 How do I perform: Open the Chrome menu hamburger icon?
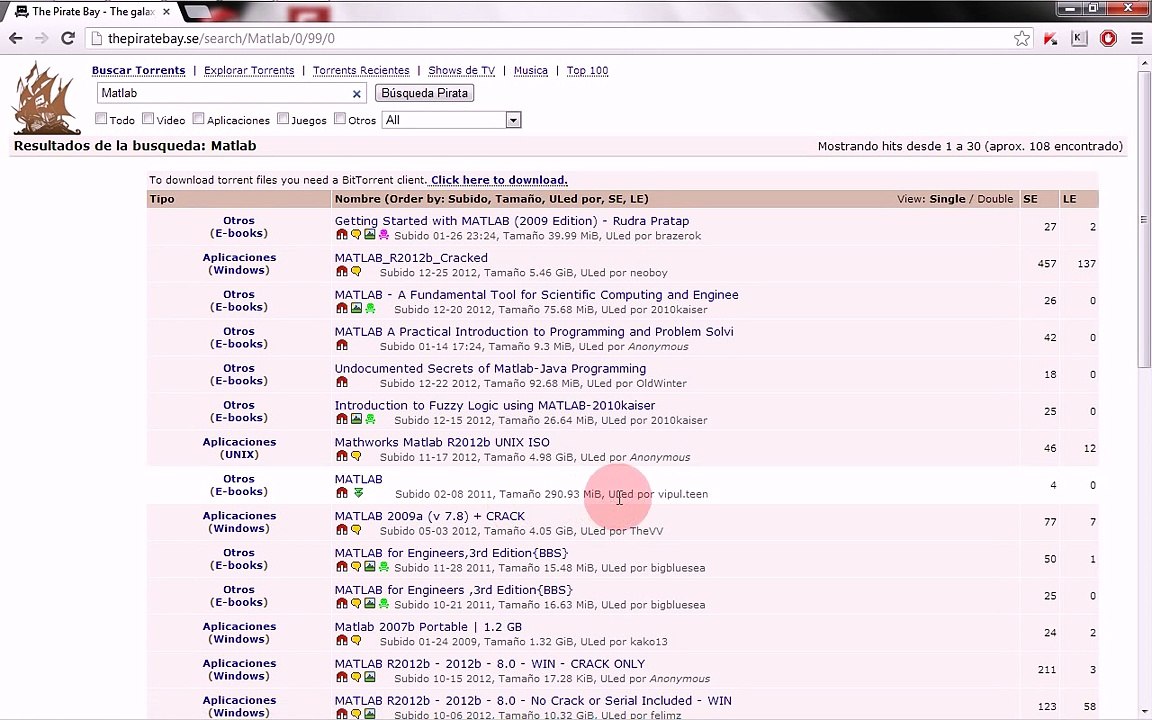pos(1137,39)
